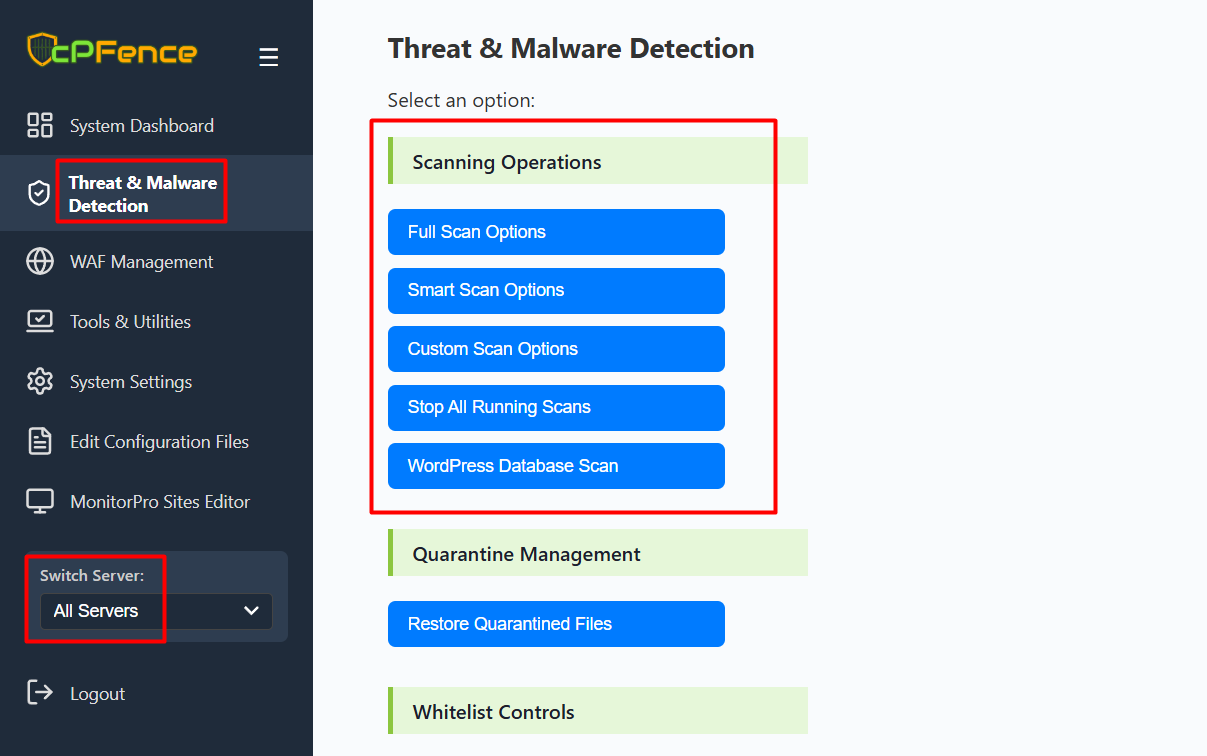Open Full Scan Options
This screenshot has width=1207, height=756.
555,232
